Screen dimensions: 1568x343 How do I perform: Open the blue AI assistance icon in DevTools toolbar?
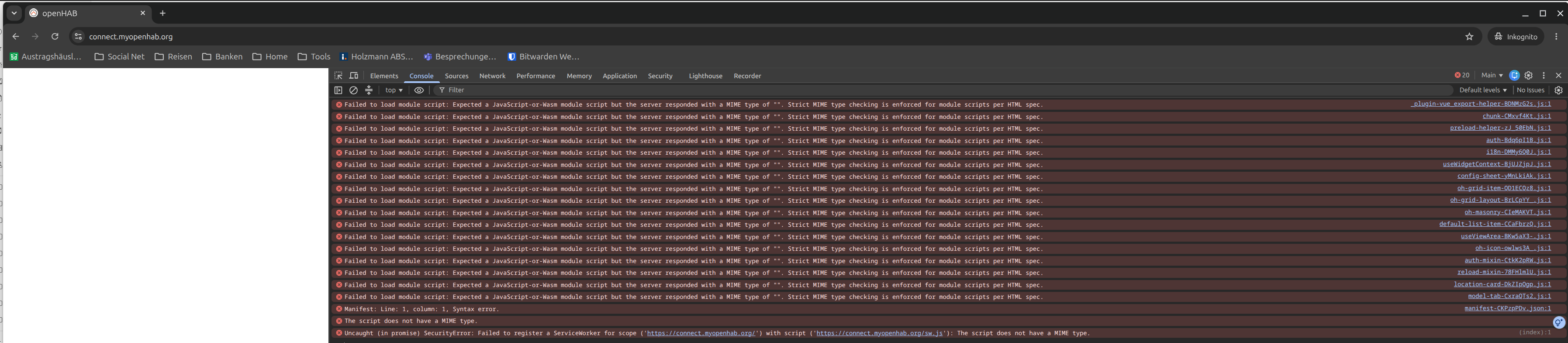click(x=1514, y=76)
